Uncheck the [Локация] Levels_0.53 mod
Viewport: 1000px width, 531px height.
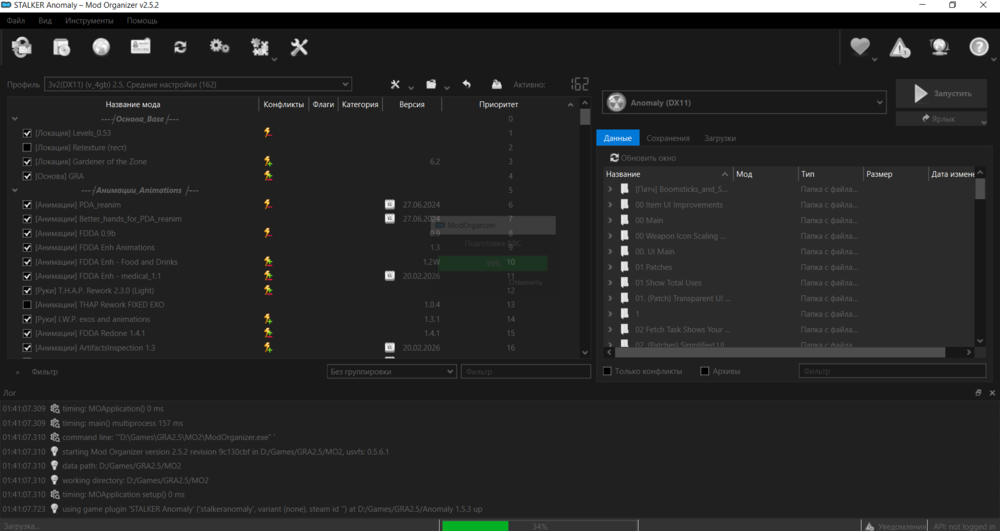pyautogui.click(x=27, y=133)
